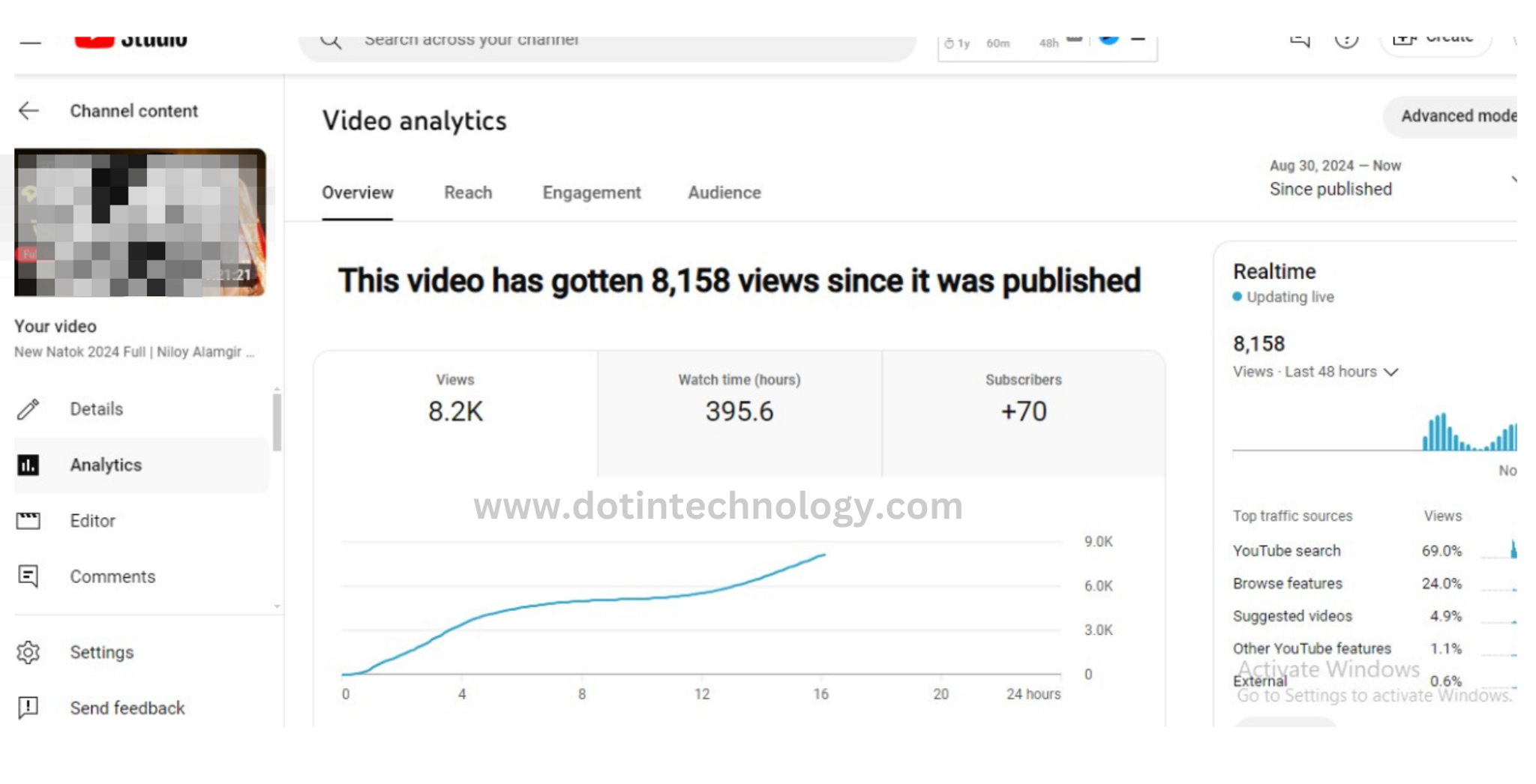The height and width of the screenshot is (784, 1536).
Task: Open the Editor menu item
Action: [142, 521]
